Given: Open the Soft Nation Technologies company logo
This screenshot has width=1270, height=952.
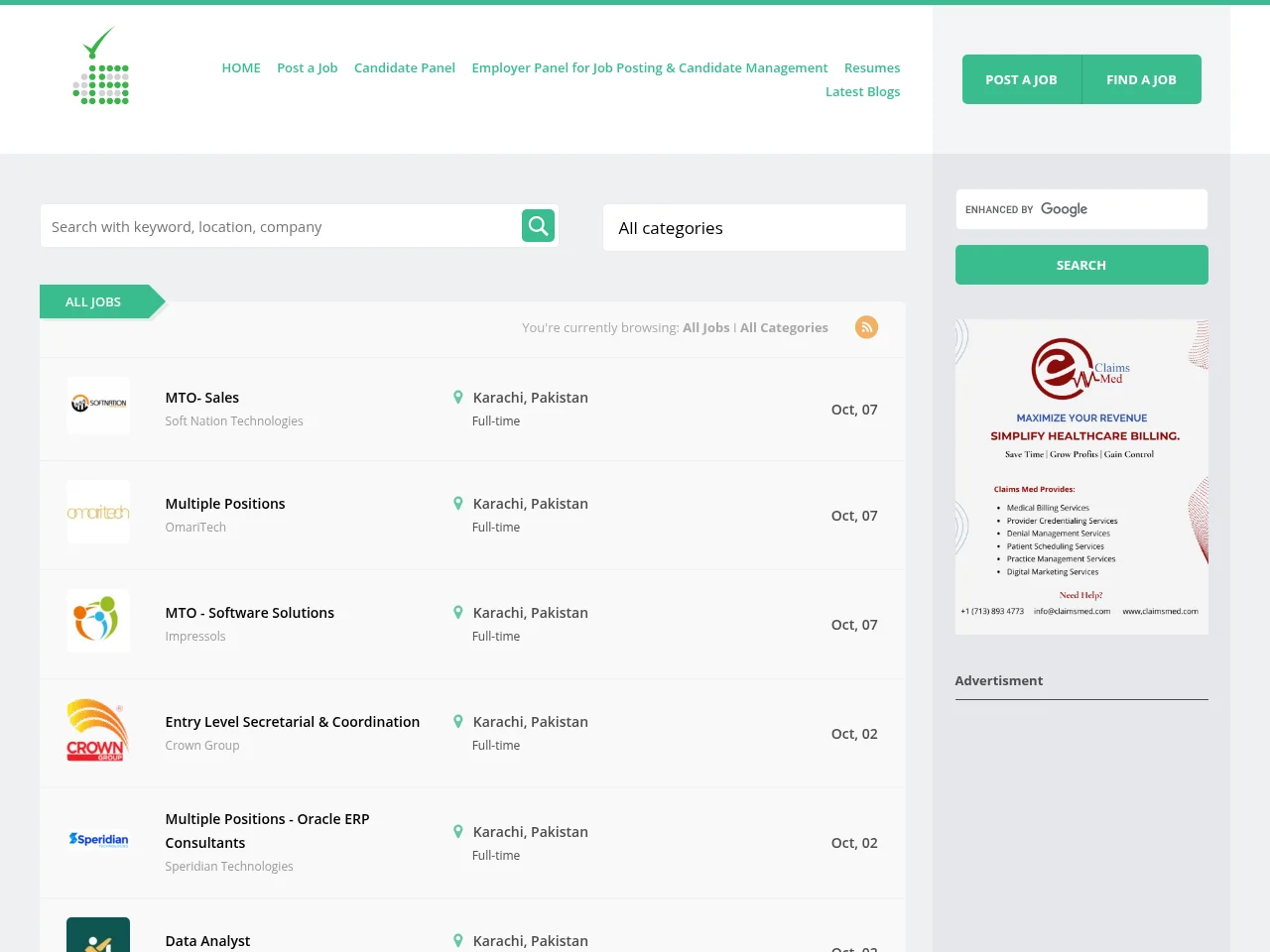Looking at the screenshot, I should [x=98, y=405].
